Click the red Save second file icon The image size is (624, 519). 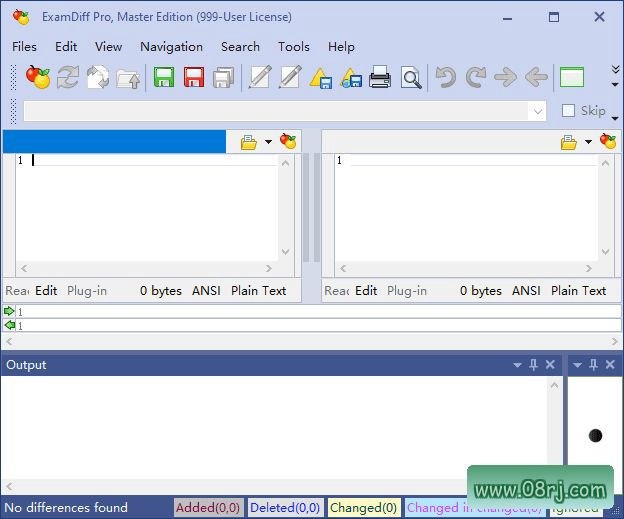(x=194, y=77)
